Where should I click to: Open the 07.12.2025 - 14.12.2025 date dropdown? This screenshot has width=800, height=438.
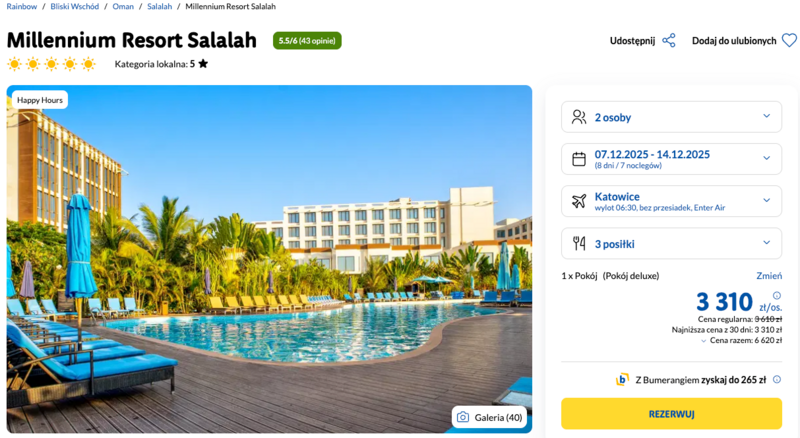click(767, 158)
